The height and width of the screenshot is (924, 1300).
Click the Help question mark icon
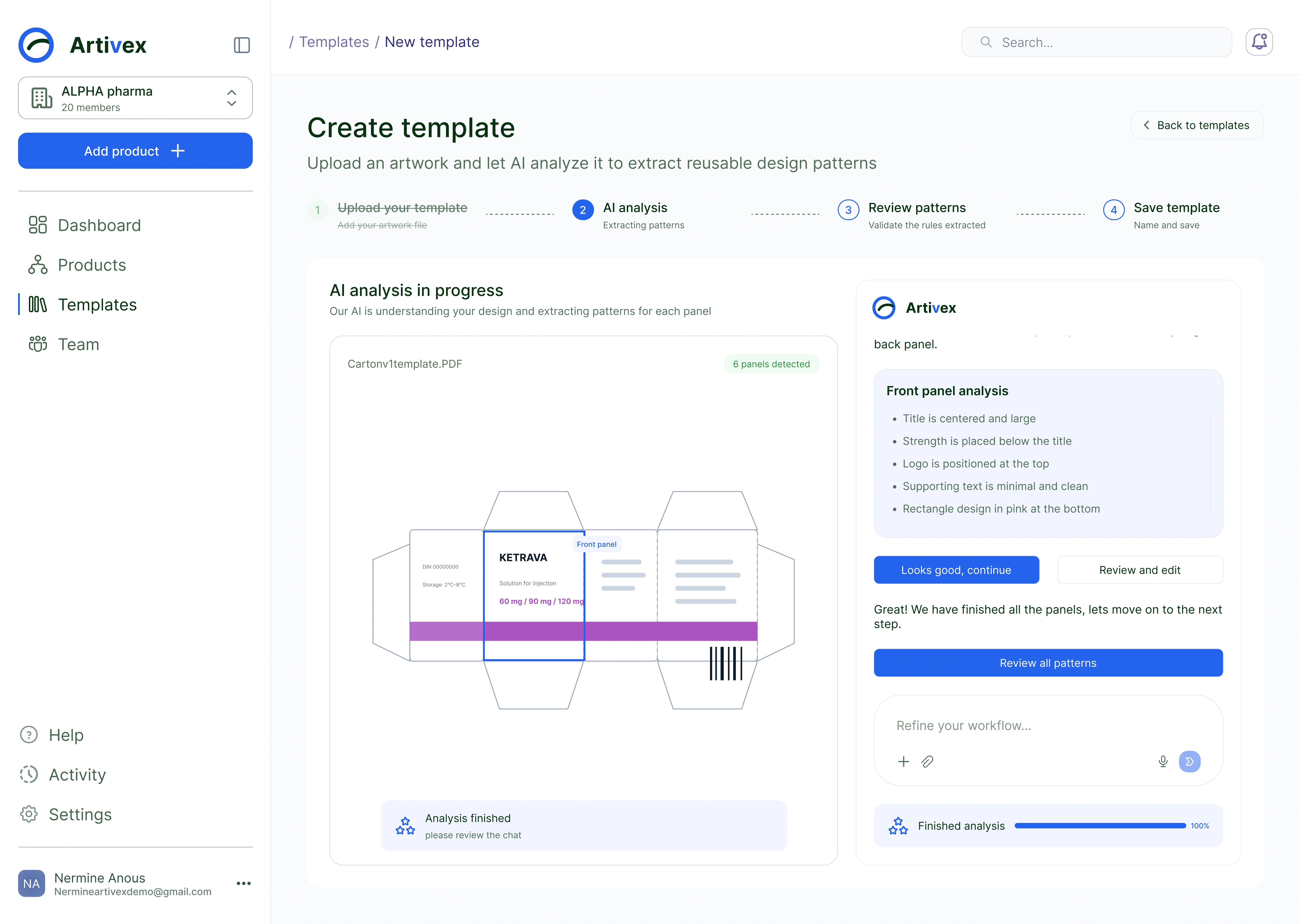[29, 735]
